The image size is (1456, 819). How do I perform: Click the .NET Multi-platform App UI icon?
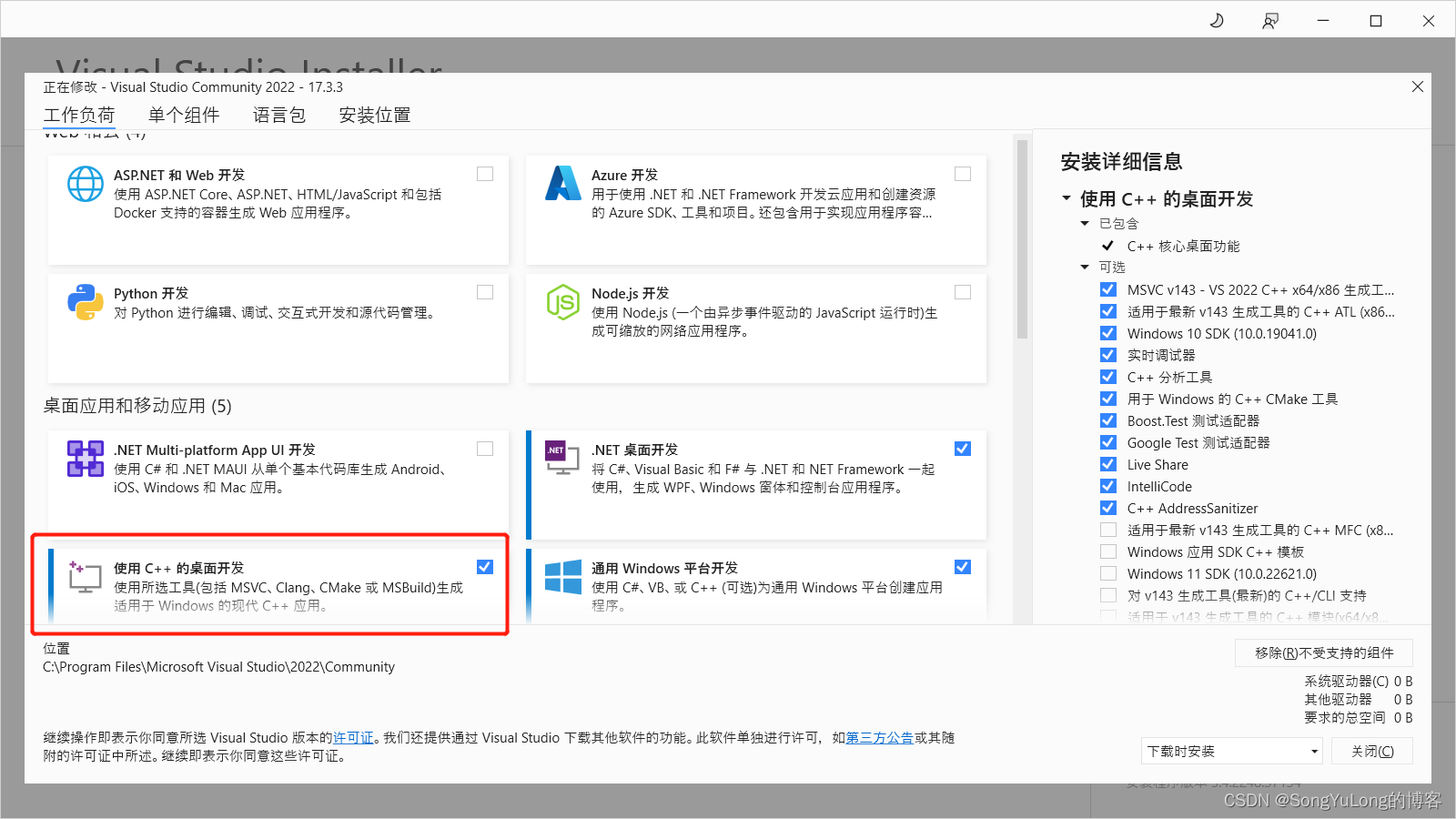coord(86,459)
